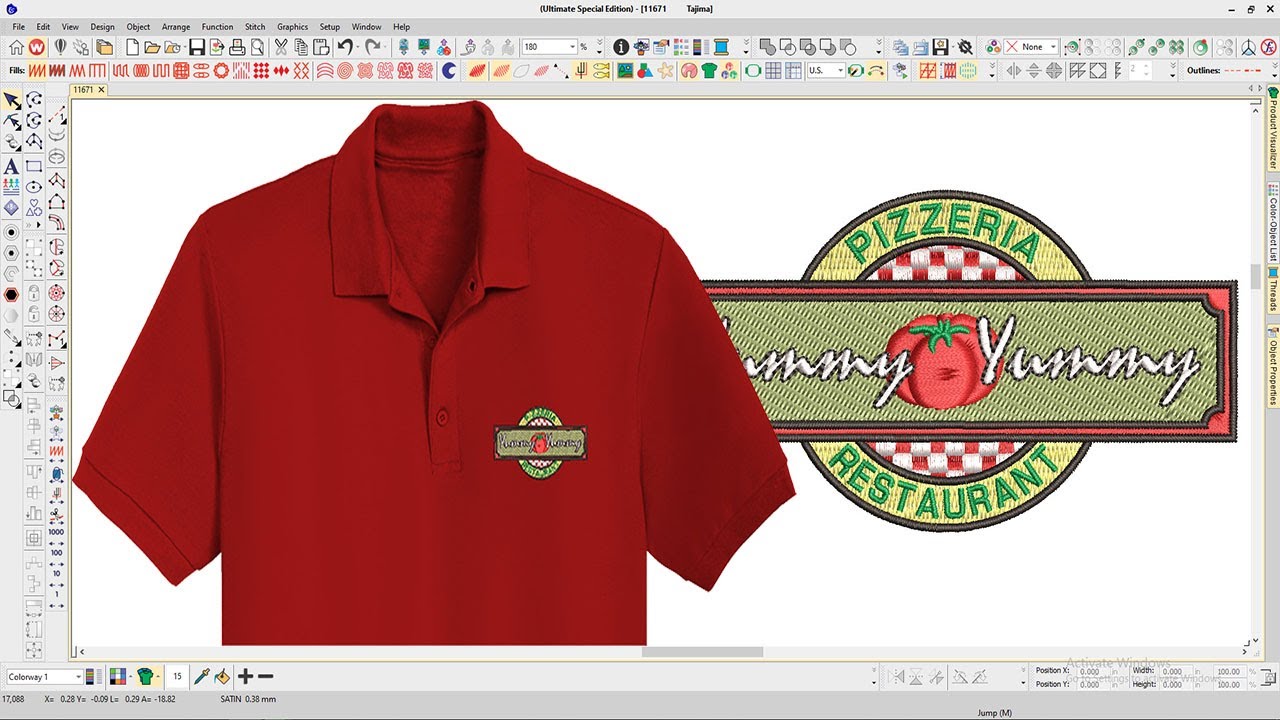
Task: Open the Setup menu
Action: 330,27
